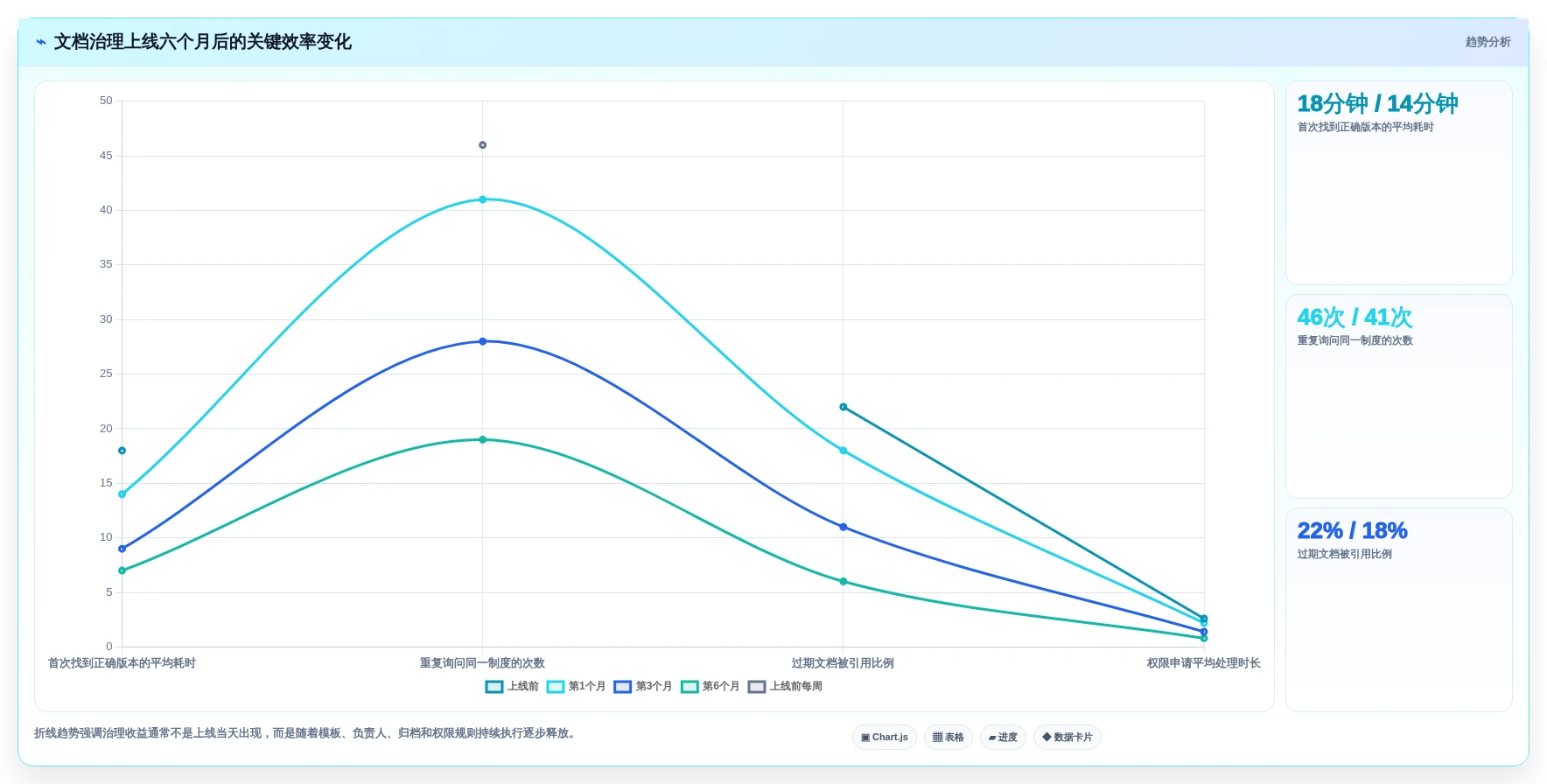Click axis label 重复询问同一制度的次数
The width and height of the screenshot is (1547, 784).
(482, 663)
